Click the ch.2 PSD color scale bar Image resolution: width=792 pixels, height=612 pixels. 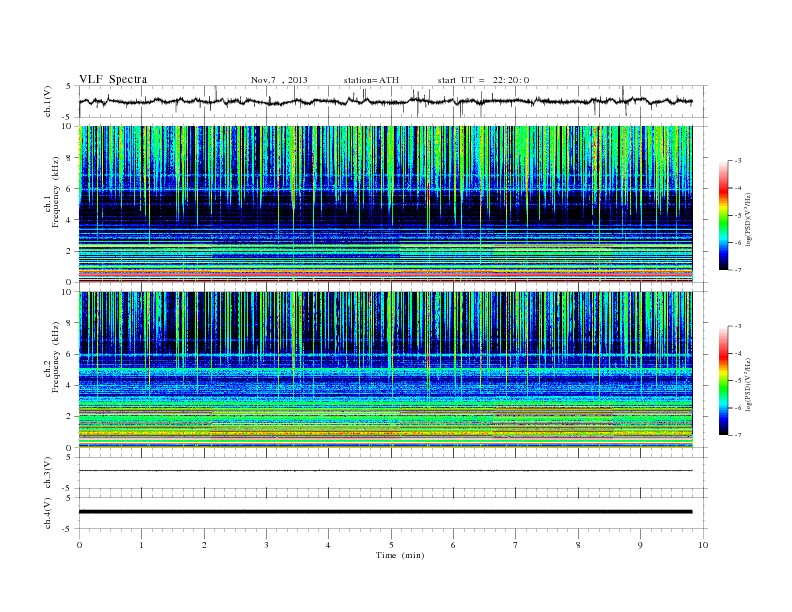(724, 381)
